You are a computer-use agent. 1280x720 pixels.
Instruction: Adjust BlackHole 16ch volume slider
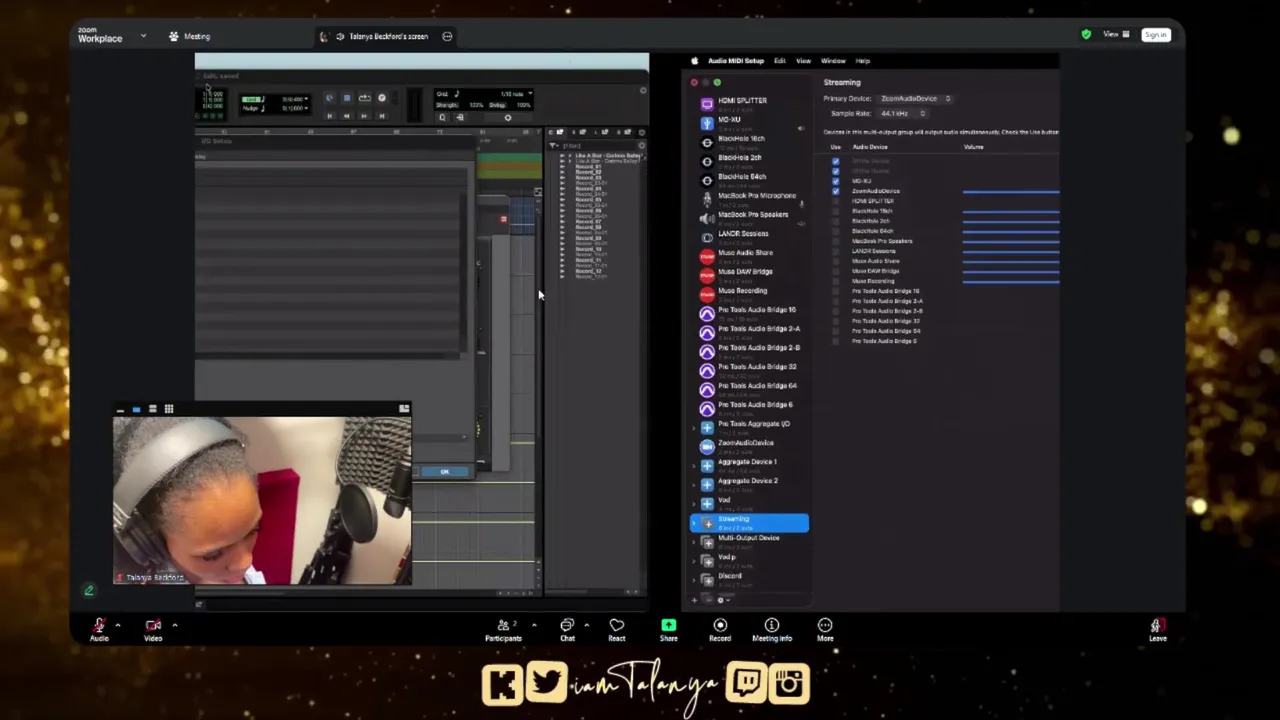pyautogui.click(x=1011, y=211)
